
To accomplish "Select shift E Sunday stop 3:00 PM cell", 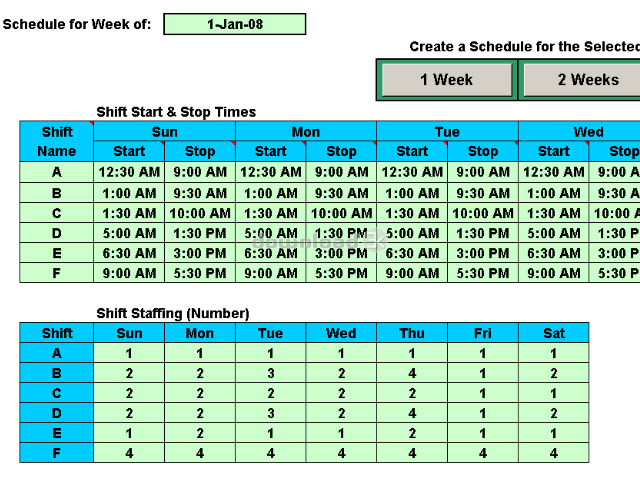I will [x=200, y=253].
